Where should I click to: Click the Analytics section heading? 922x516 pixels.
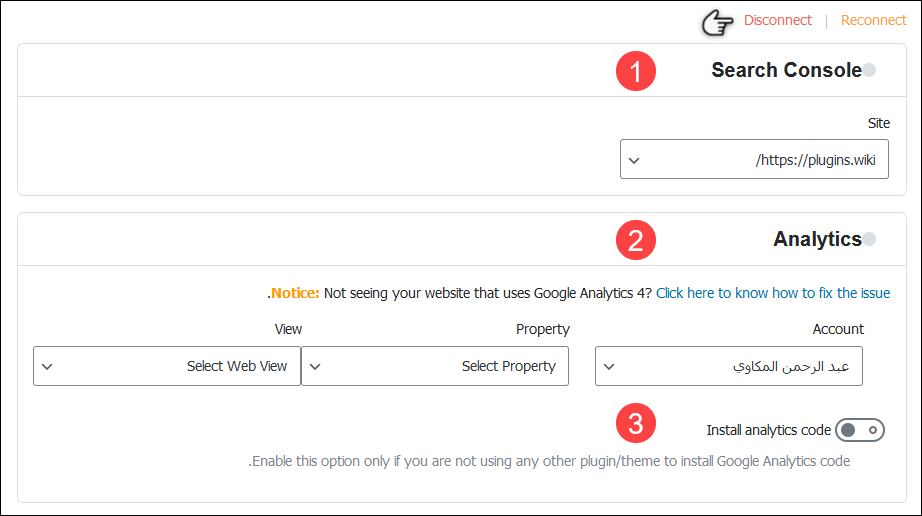[817, 239]
